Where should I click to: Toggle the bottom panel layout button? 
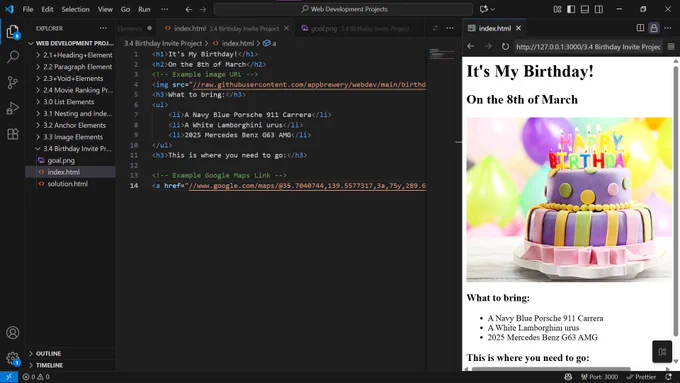tap(585, 9)
